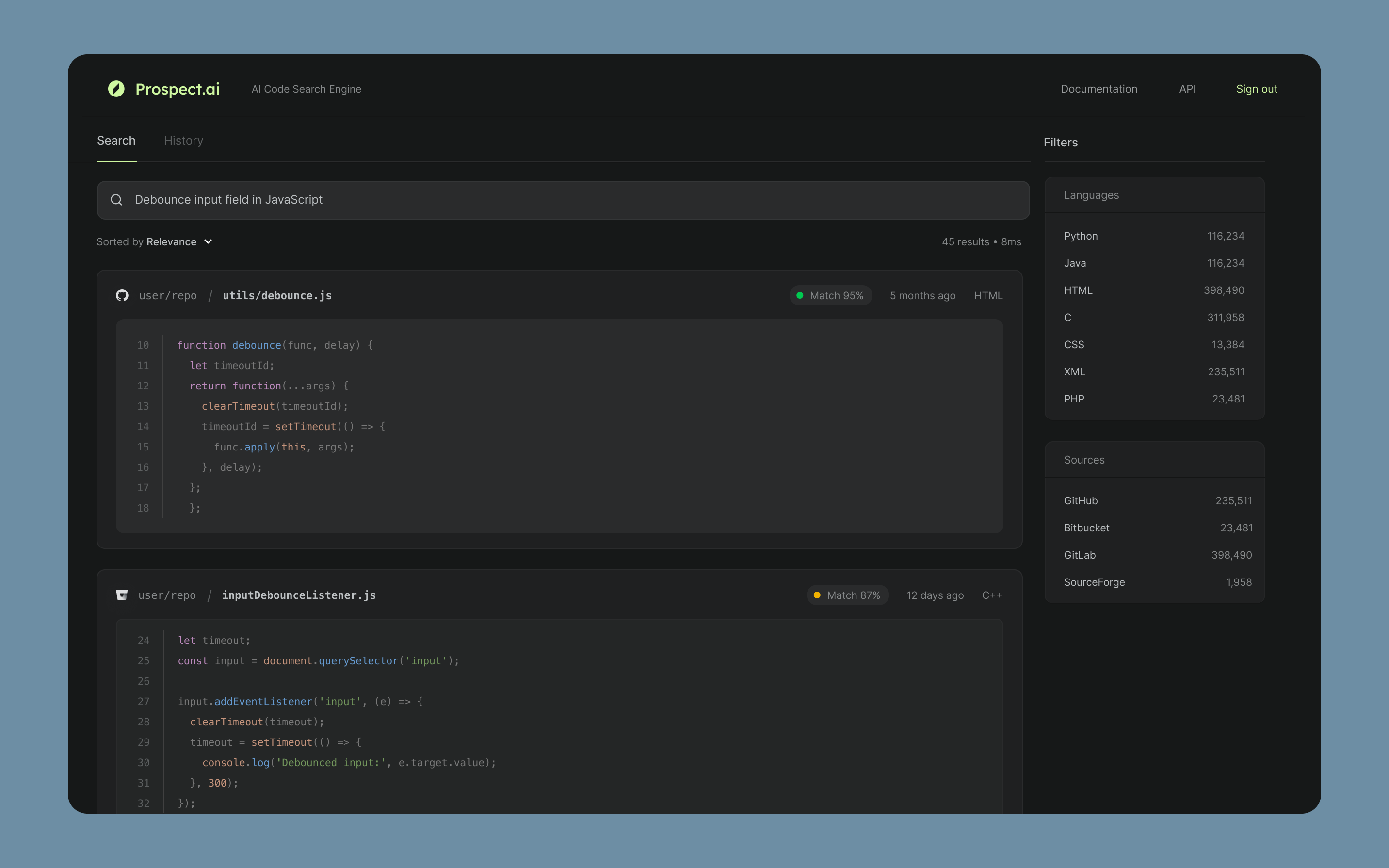Focus the Debounce input field search box

(563, 200)
